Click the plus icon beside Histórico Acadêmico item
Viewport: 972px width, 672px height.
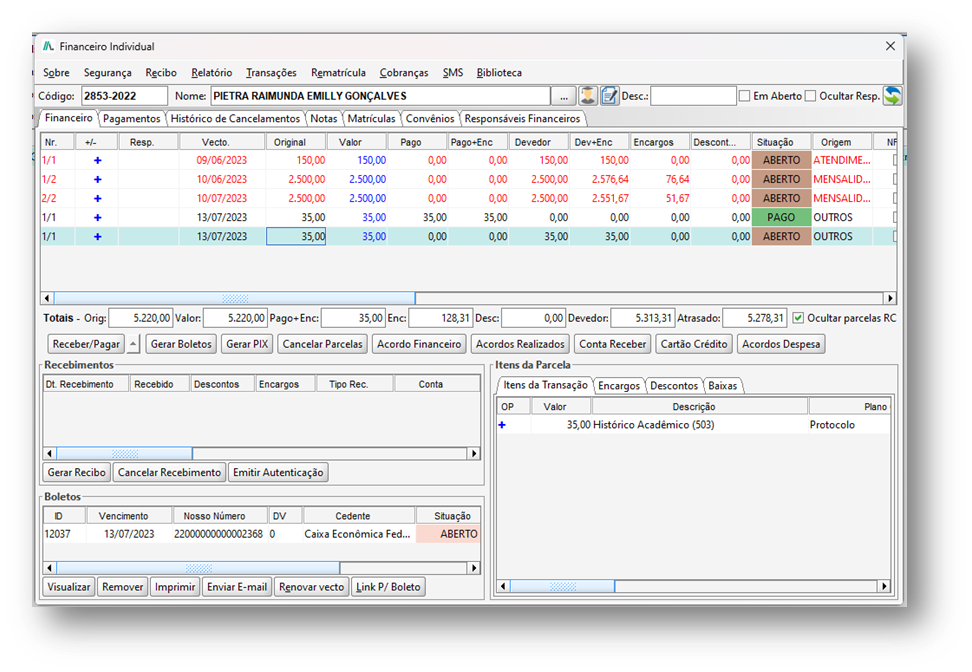[x=502, y=425]
